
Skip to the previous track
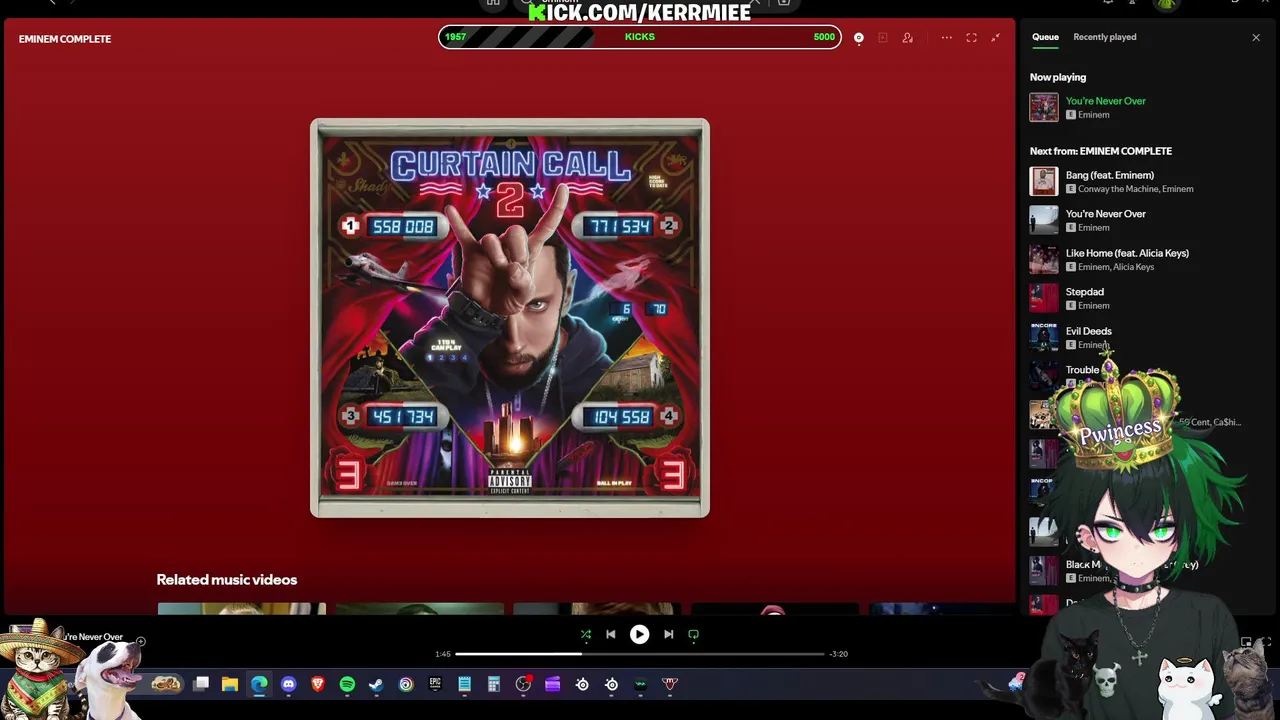[611, 634]
